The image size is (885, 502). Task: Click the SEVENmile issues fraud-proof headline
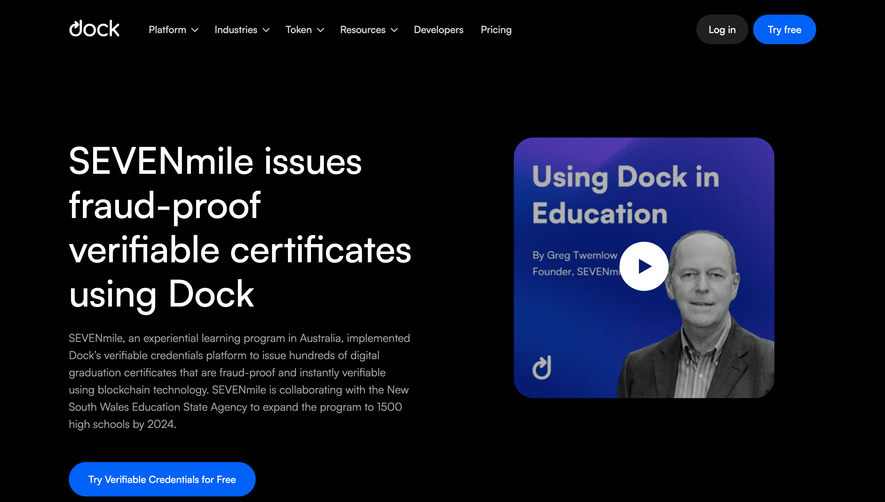point(240,228)
